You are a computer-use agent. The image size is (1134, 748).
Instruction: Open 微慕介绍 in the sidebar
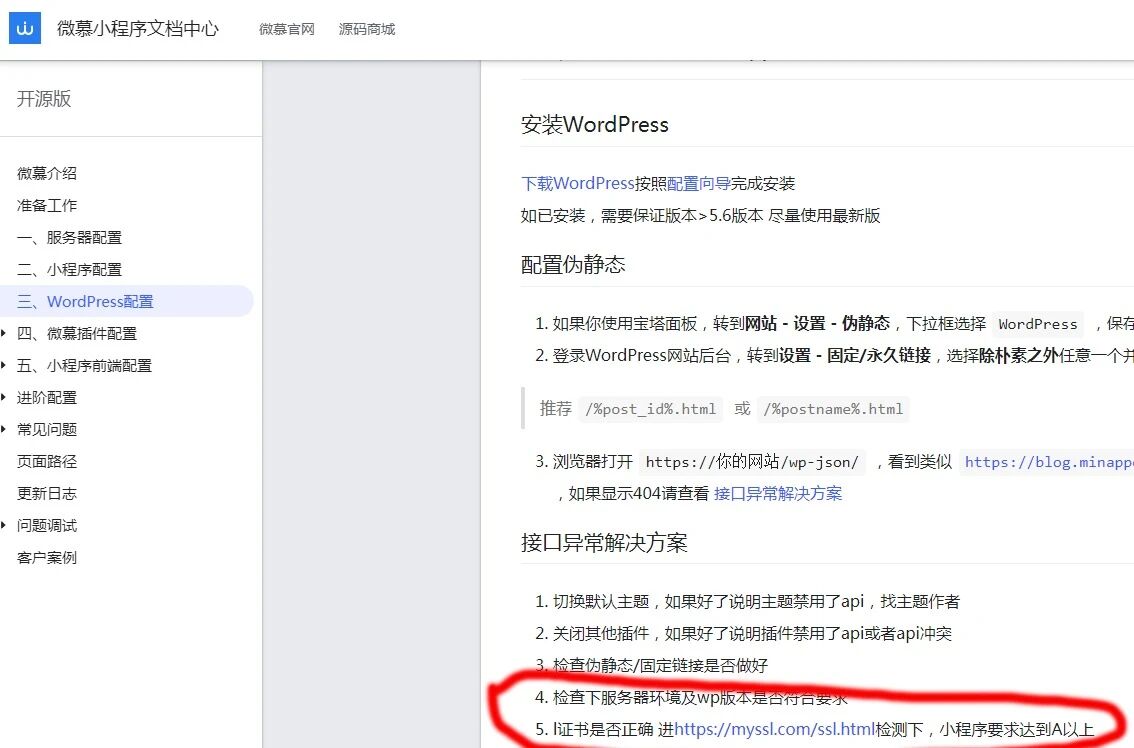tap(47, 173)
